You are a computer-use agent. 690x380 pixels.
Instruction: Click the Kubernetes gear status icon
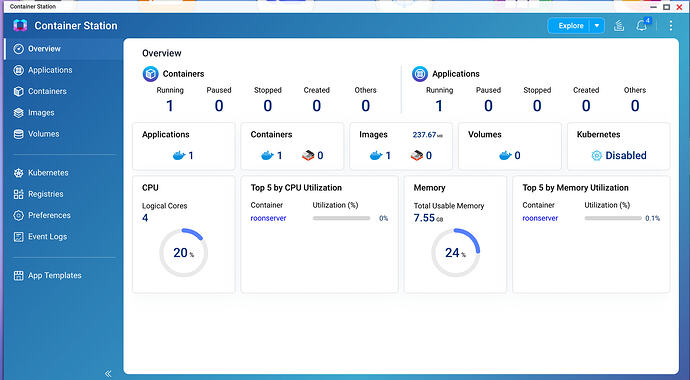point(597,155)
